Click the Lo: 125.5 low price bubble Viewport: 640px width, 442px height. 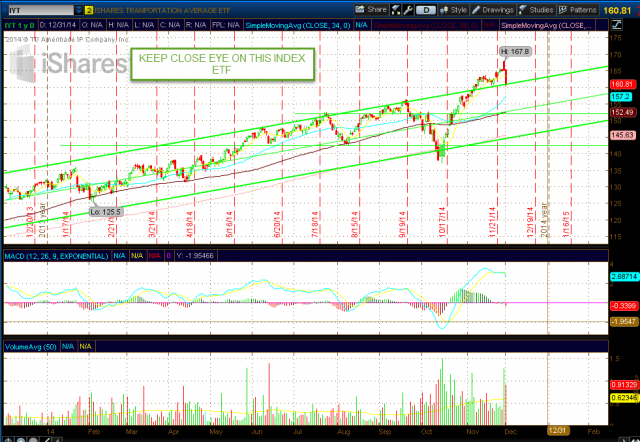(x=106, y=212)
